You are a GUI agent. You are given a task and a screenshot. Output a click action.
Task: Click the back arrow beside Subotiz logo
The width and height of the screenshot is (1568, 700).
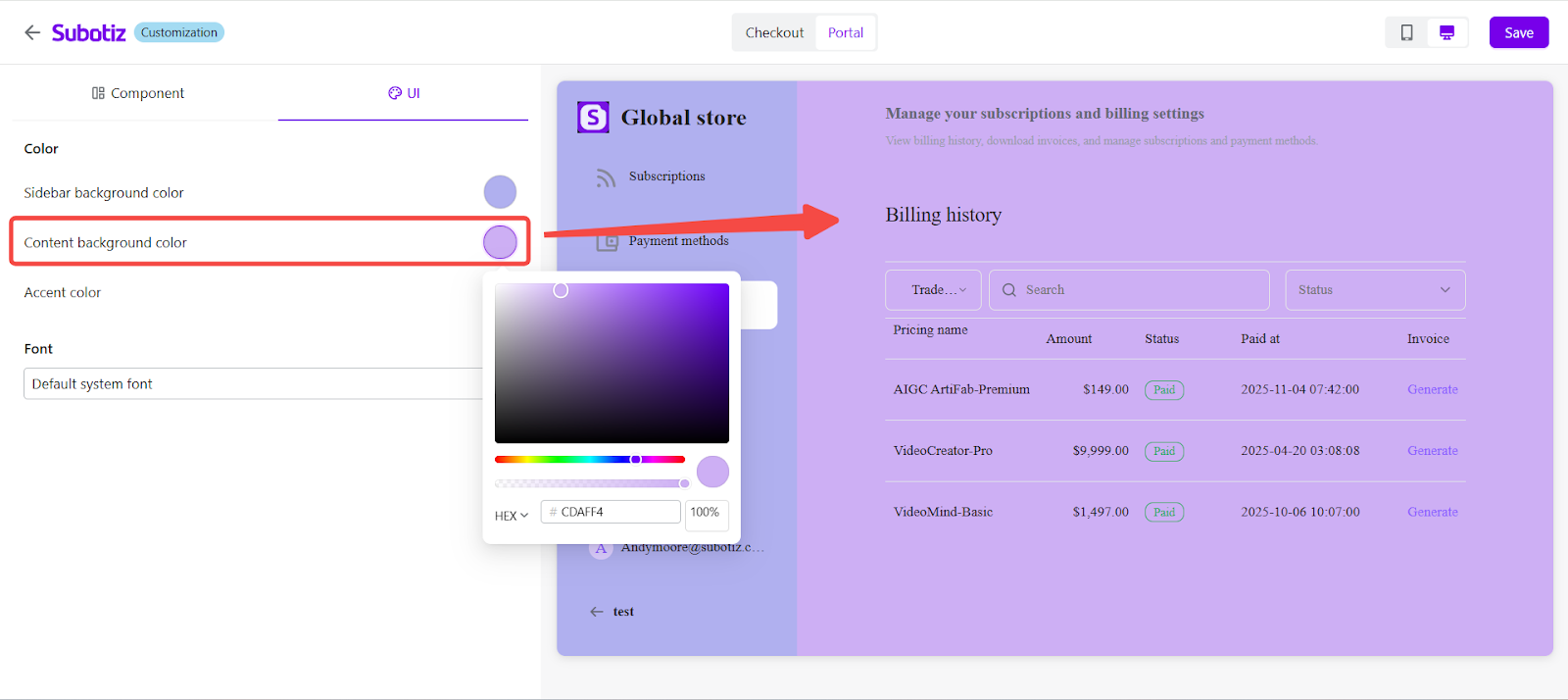coord(32,32)
